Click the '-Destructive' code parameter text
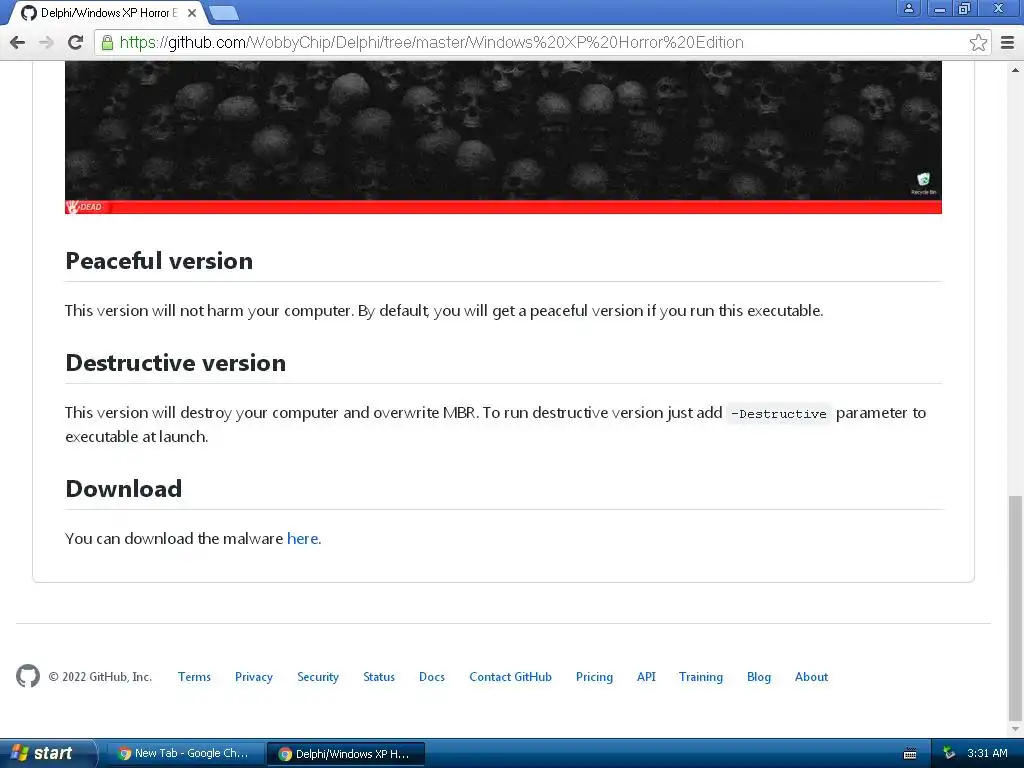This screenshot has height=768, width=1024. [x=778, y=413]
